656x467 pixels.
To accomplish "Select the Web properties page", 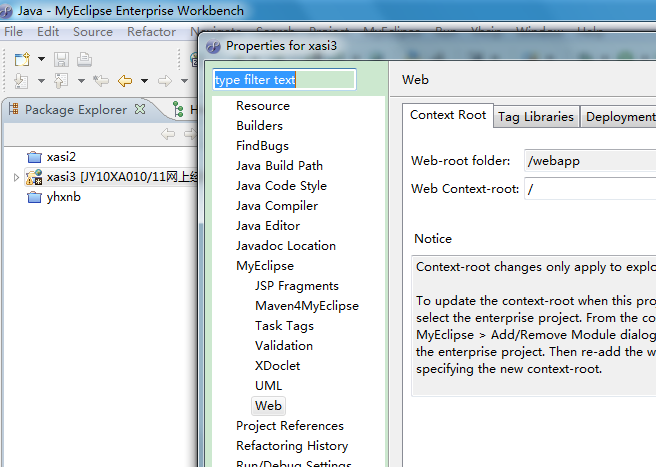I will coord(268,406).
